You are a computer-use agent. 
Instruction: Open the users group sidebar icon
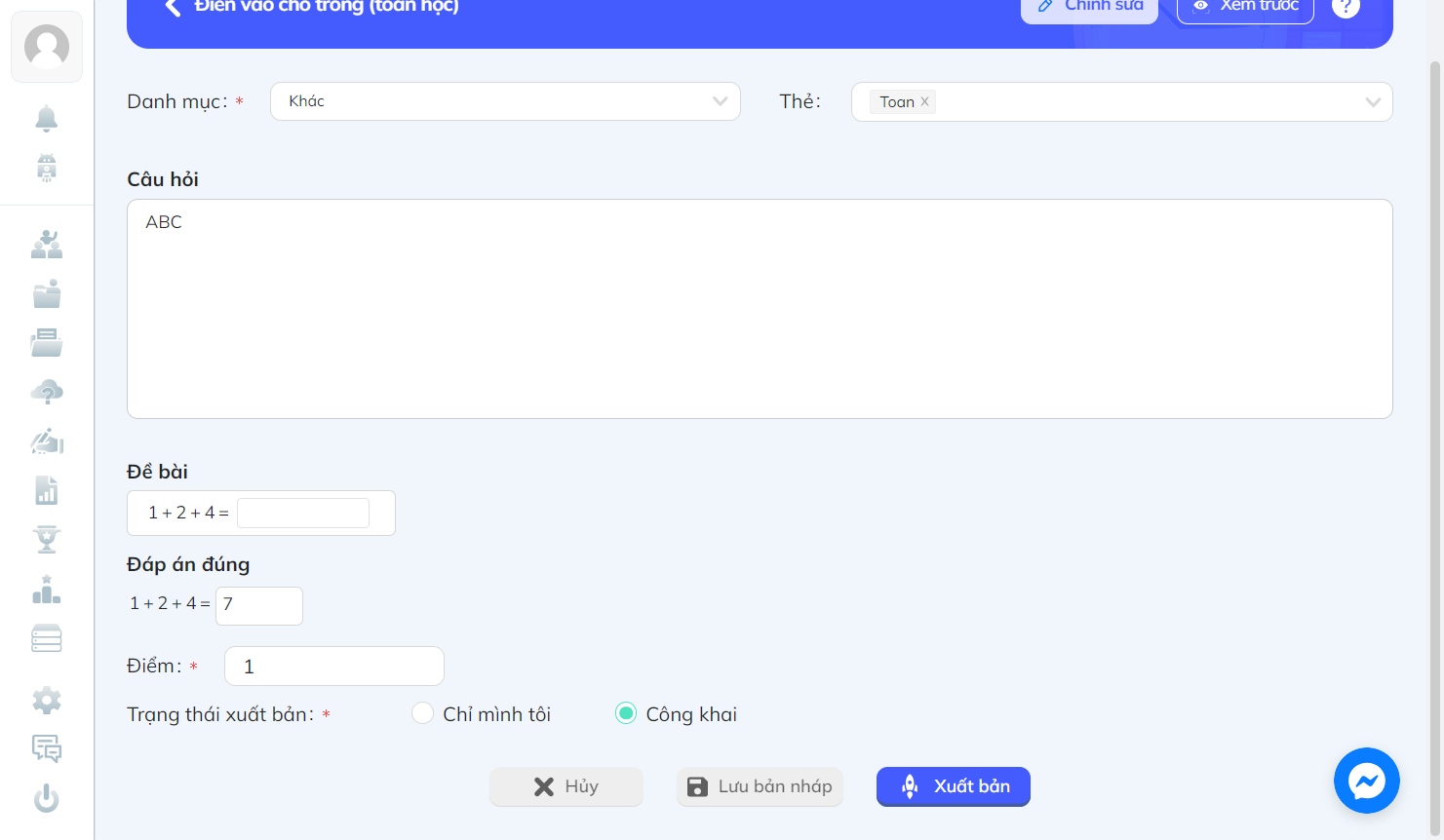tap(47, 245)
